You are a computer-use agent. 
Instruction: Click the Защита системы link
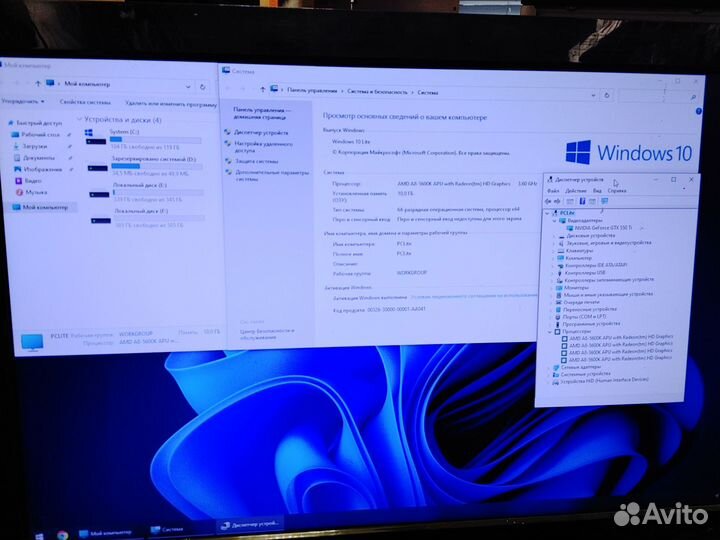(257, 160)
